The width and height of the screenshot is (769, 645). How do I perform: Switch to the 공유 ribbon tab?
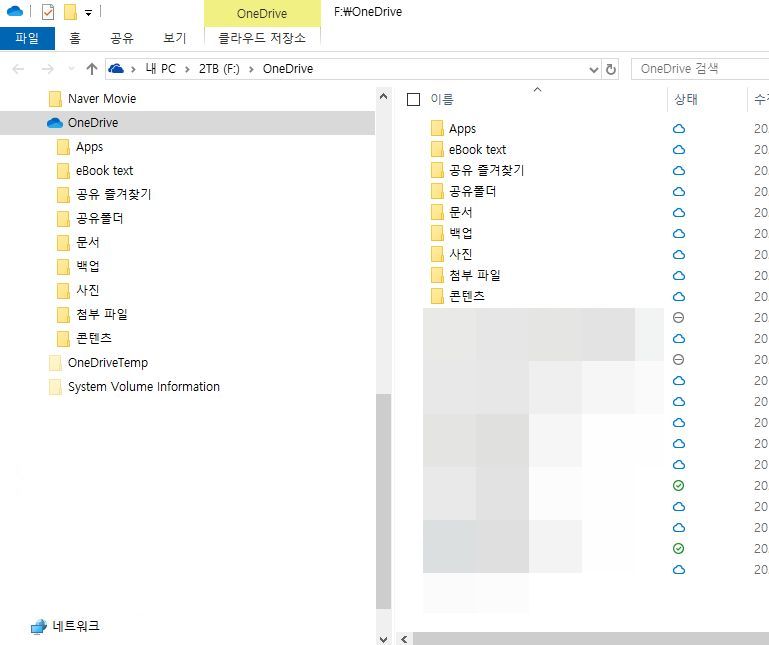click(x=122, y=38)
